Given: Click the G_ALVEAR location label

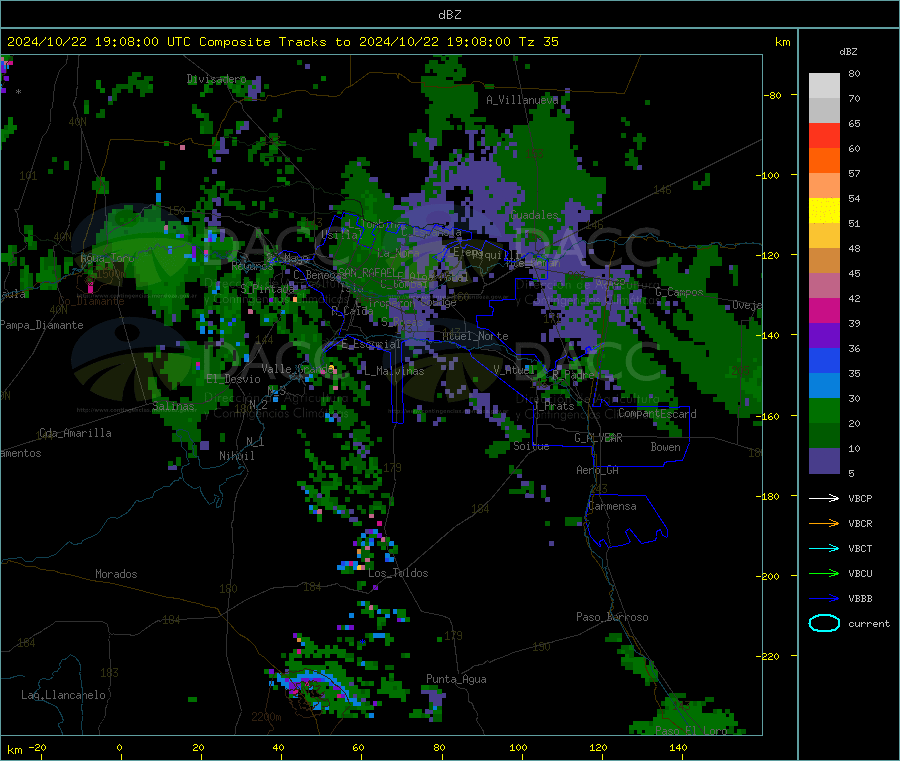Looking at the screenshot, I should tap(598, 438).
